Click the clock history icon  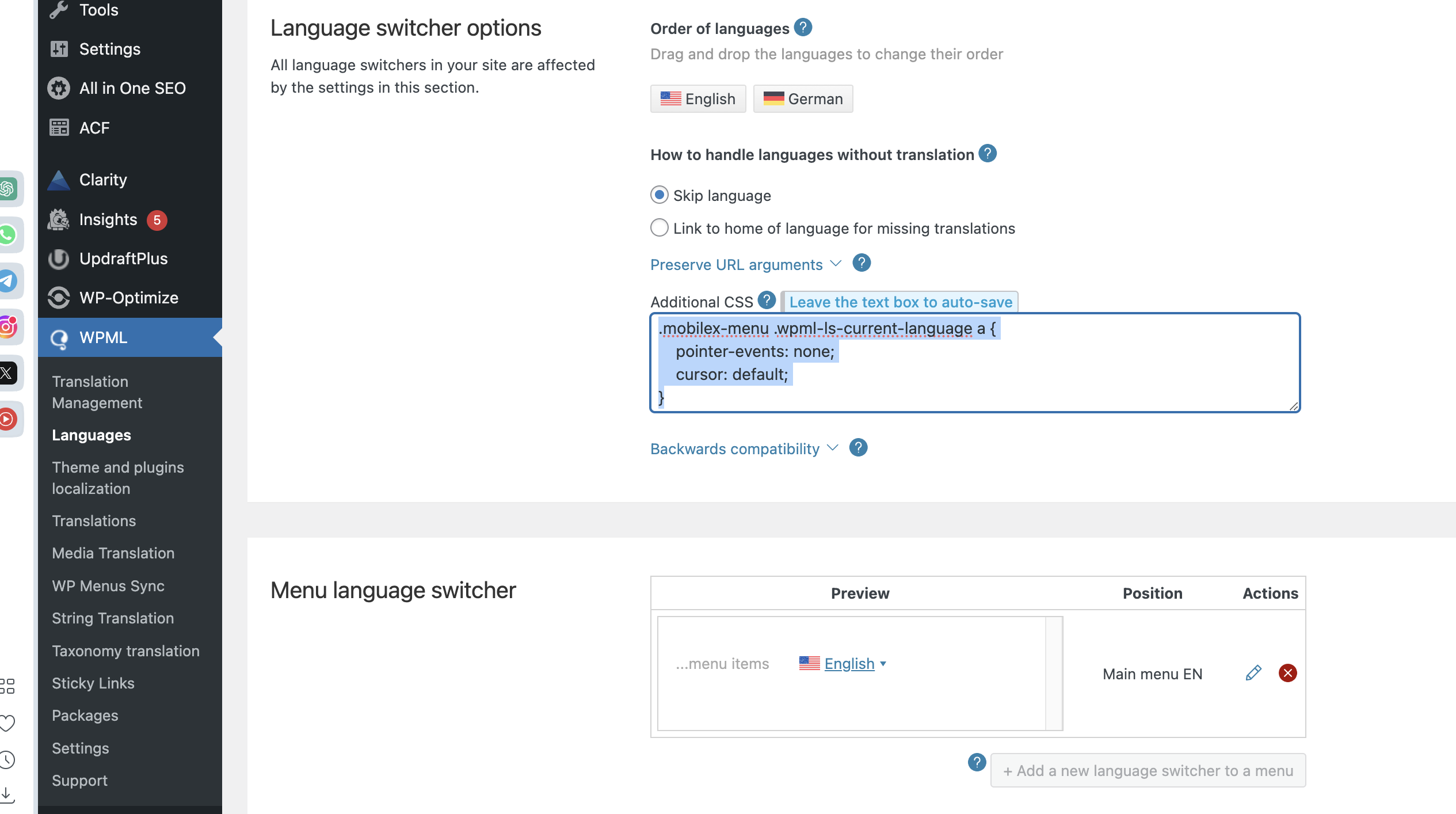tap(7, 759)
